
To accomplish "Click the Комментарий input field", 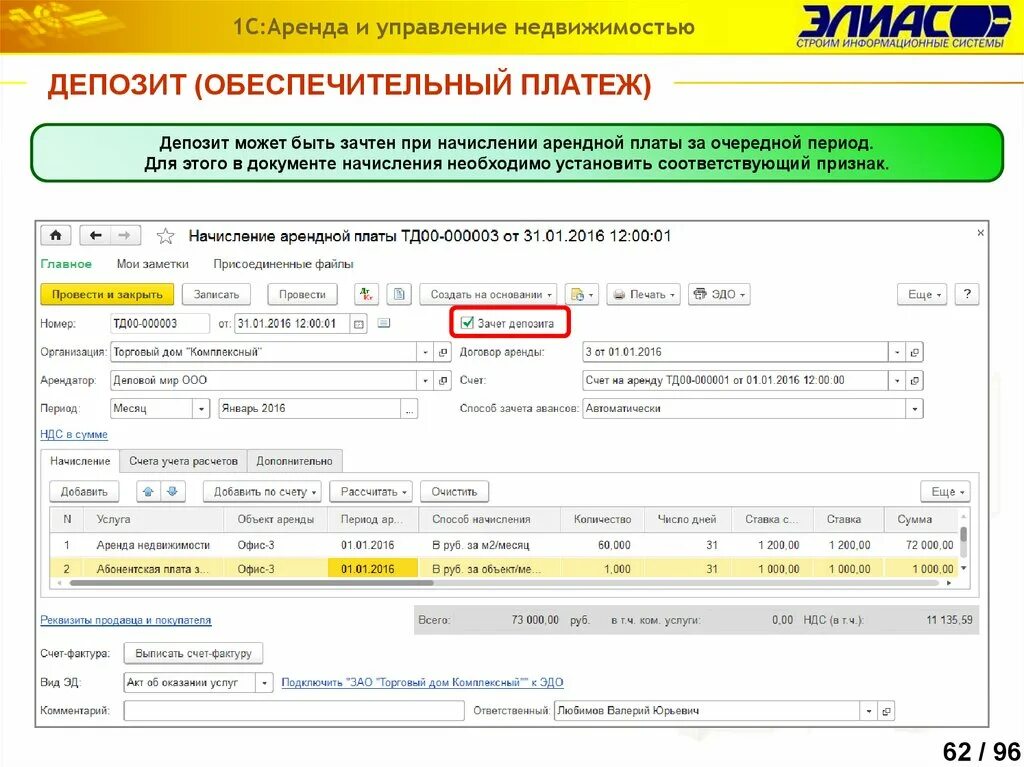I will 294,711.
